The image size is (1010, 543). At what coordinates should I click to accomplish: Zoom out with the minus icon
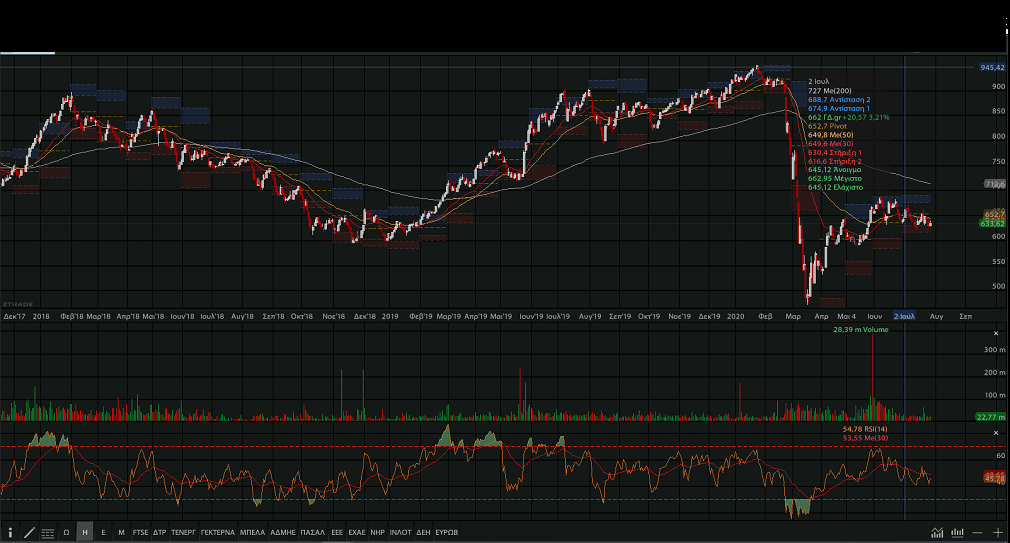pos(977,533)
